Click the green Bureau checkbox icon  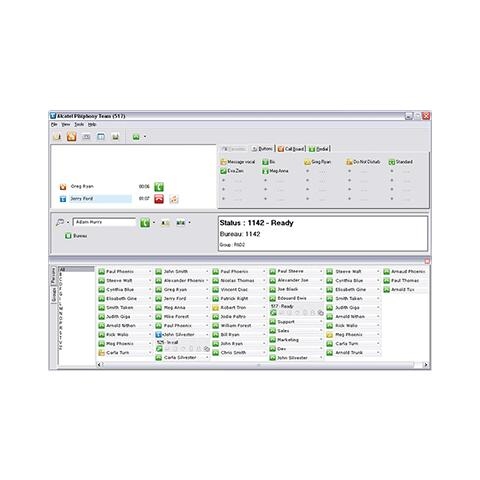[x=68, y=236]
